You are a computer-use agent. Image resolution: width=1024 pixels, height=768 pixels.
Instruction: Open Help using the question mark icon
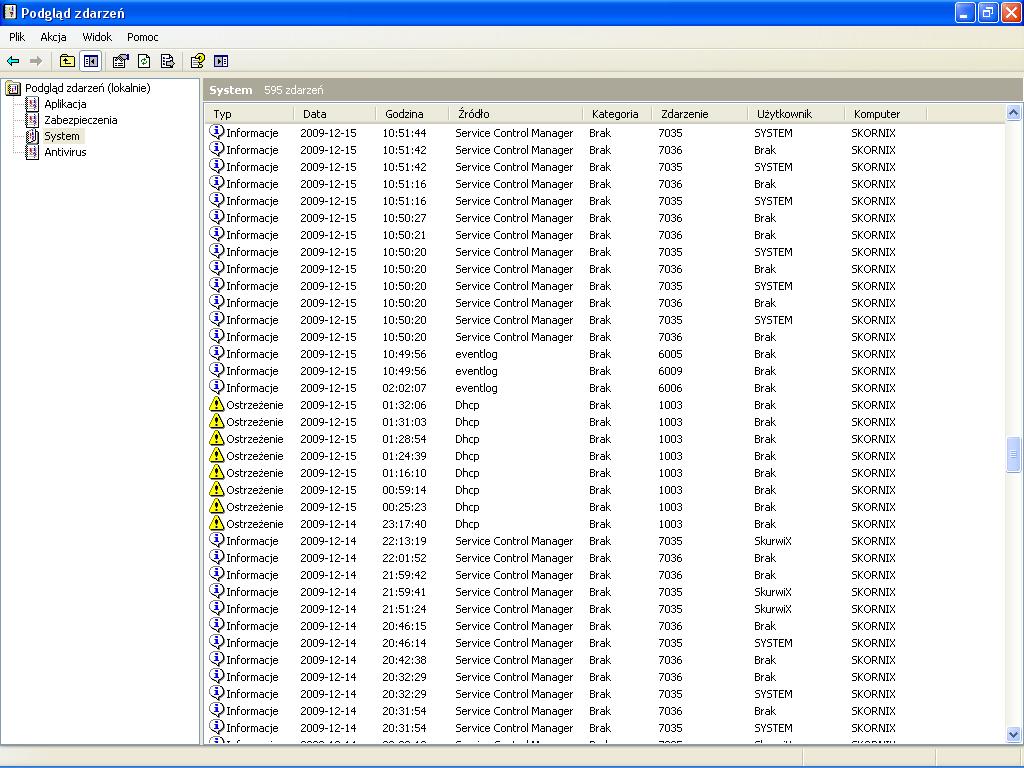coord(198,61)
